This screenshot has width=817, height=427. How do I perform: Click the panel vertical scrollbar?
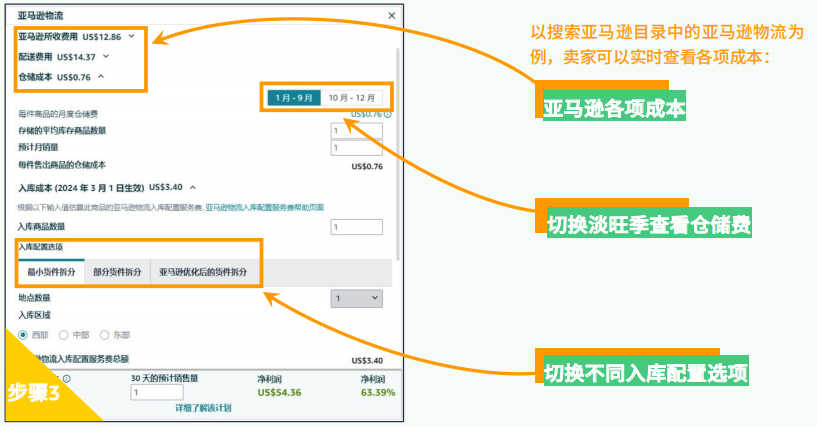[398, 155]
